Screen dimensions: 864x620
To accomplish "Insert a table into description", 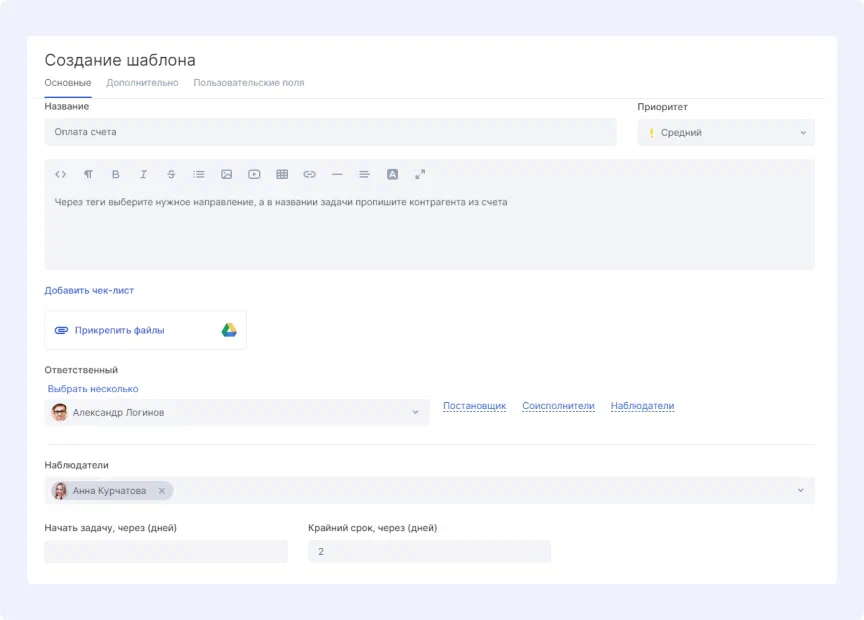I will 282,174.
